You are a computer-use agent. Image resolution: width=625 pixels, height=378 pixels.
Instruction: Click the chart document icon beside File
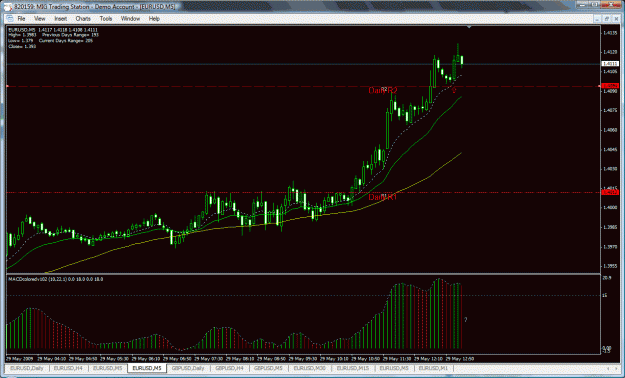pyautogui.click(x=10, y=19)
